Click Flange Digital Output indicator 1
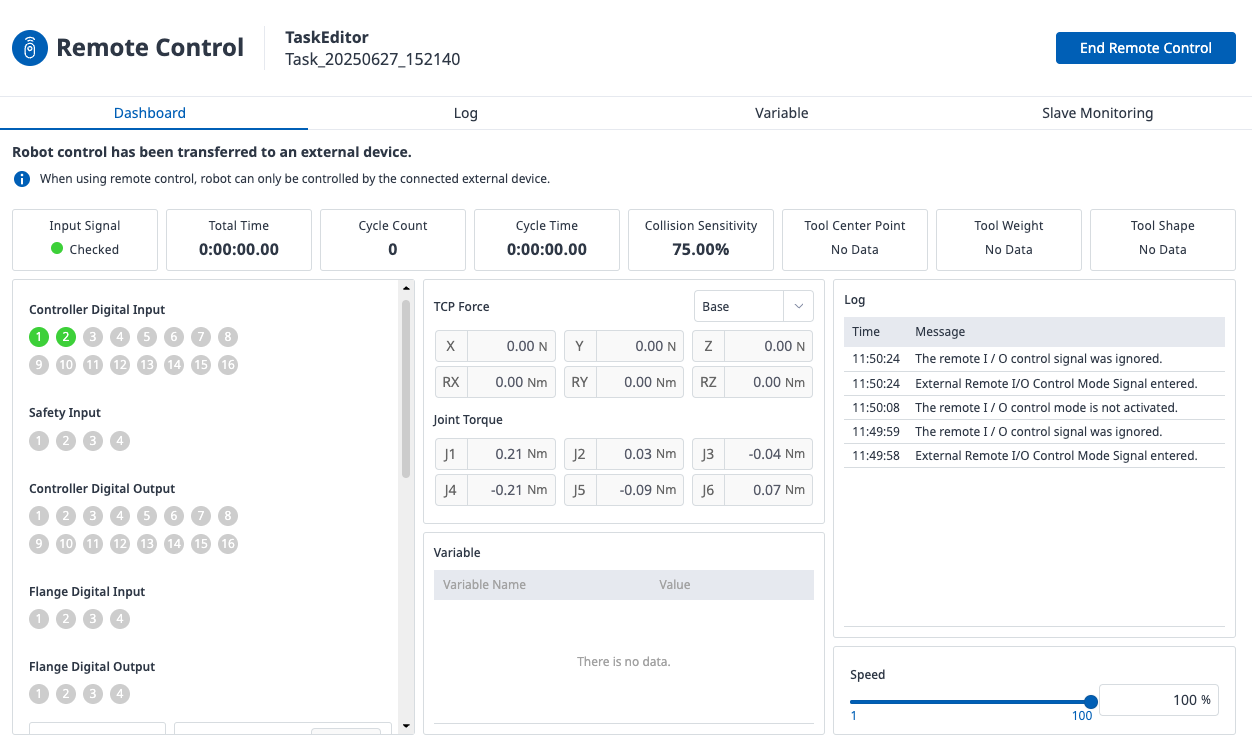1252x743 pixels. tap(39, 694)
